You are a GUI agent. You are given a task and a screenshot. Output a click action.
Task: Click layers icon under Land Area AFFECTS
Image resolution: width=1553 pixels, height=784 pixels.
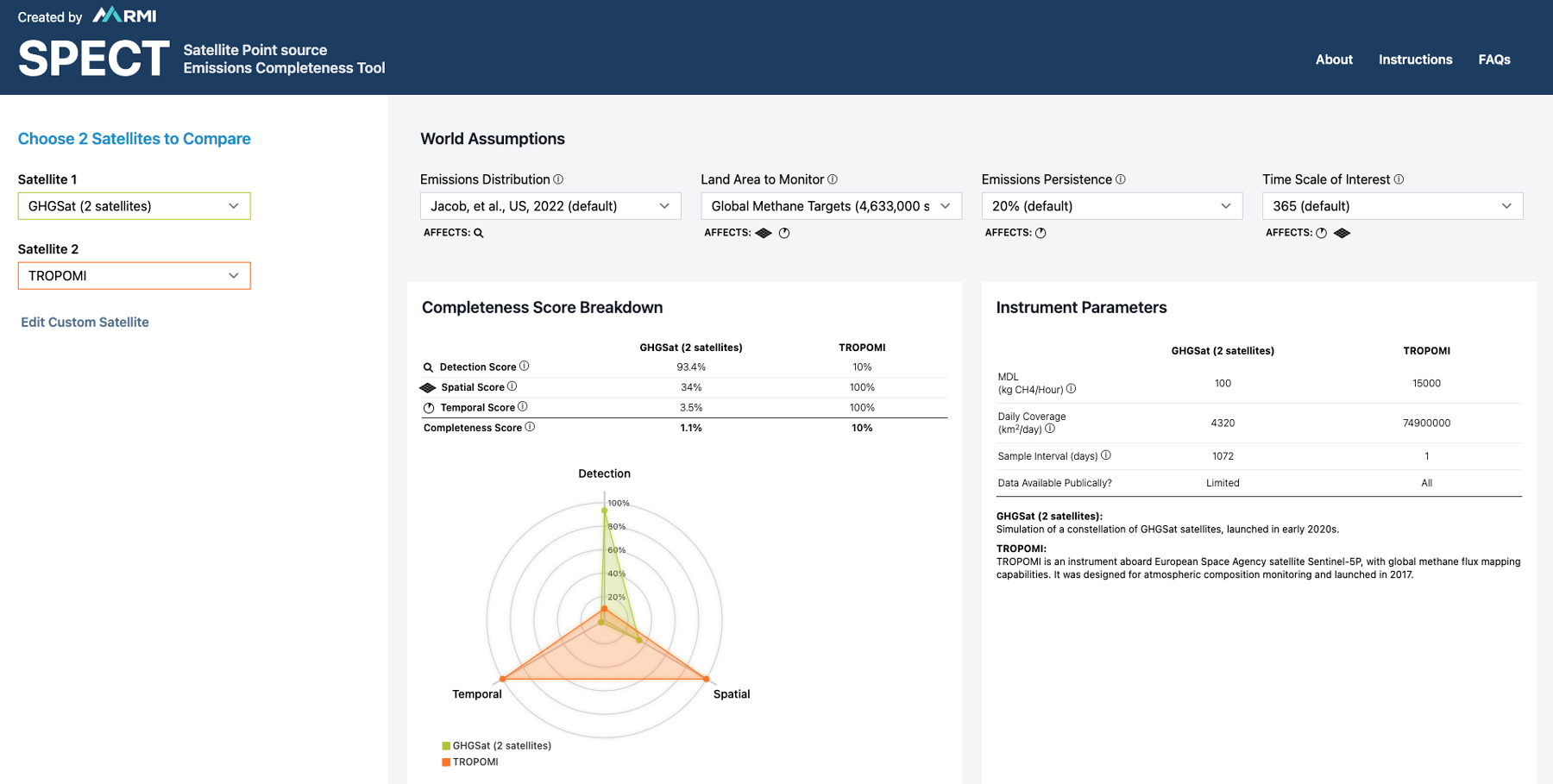tap(764, 233)
